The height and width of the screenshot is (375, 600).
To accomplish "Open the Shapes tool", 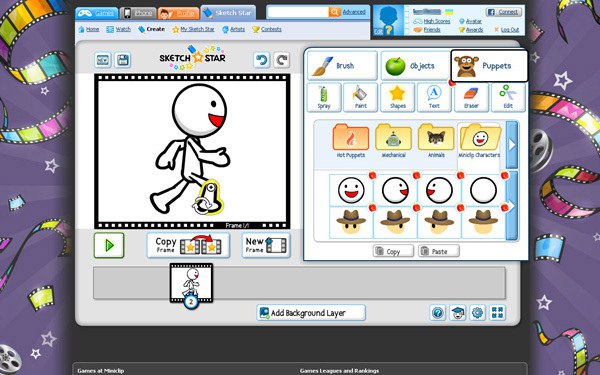I will pyautogui.click(x=397, y=98).
